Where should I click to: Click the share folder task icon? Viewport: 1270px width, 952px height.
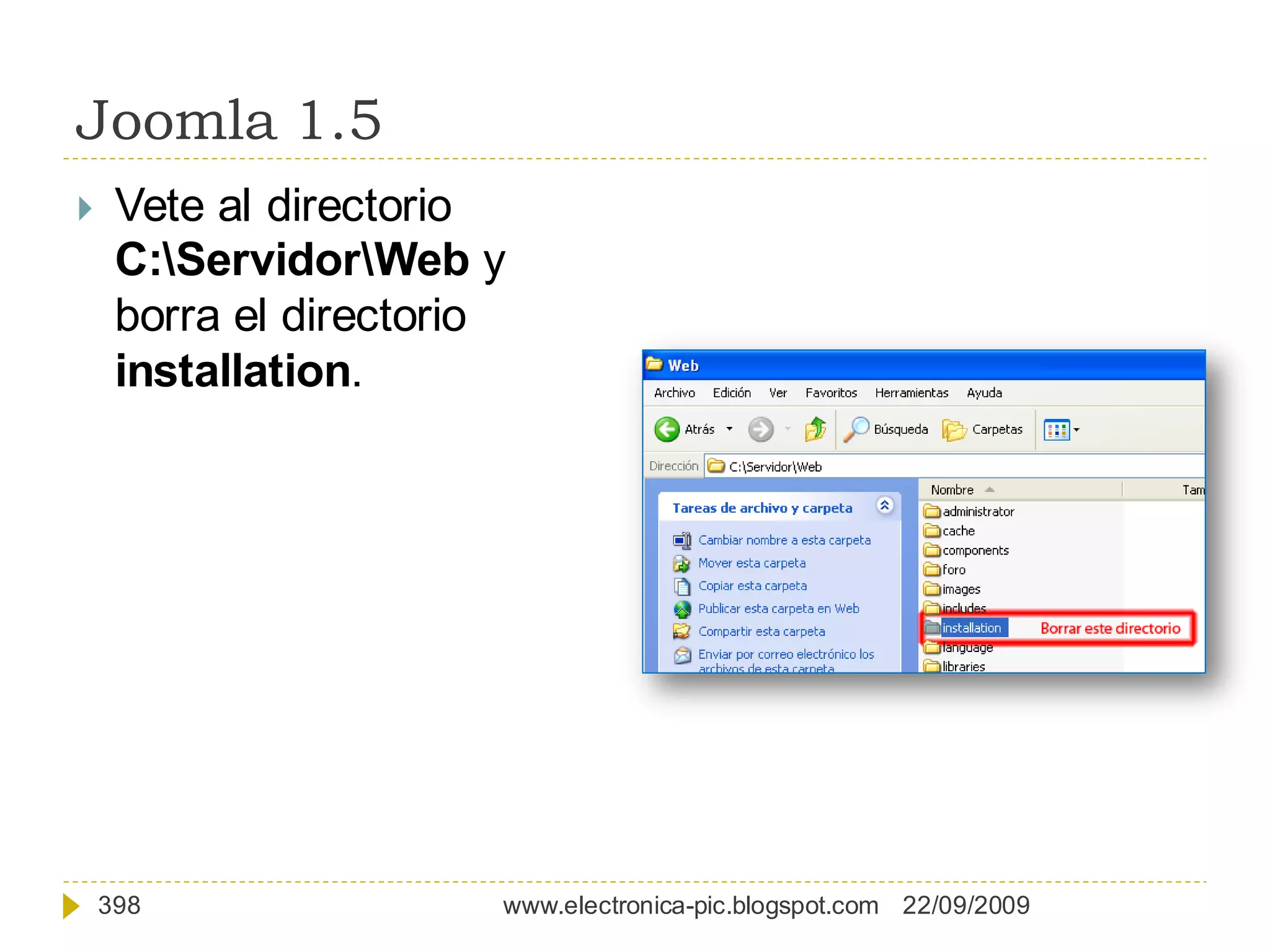pos(682,632)
